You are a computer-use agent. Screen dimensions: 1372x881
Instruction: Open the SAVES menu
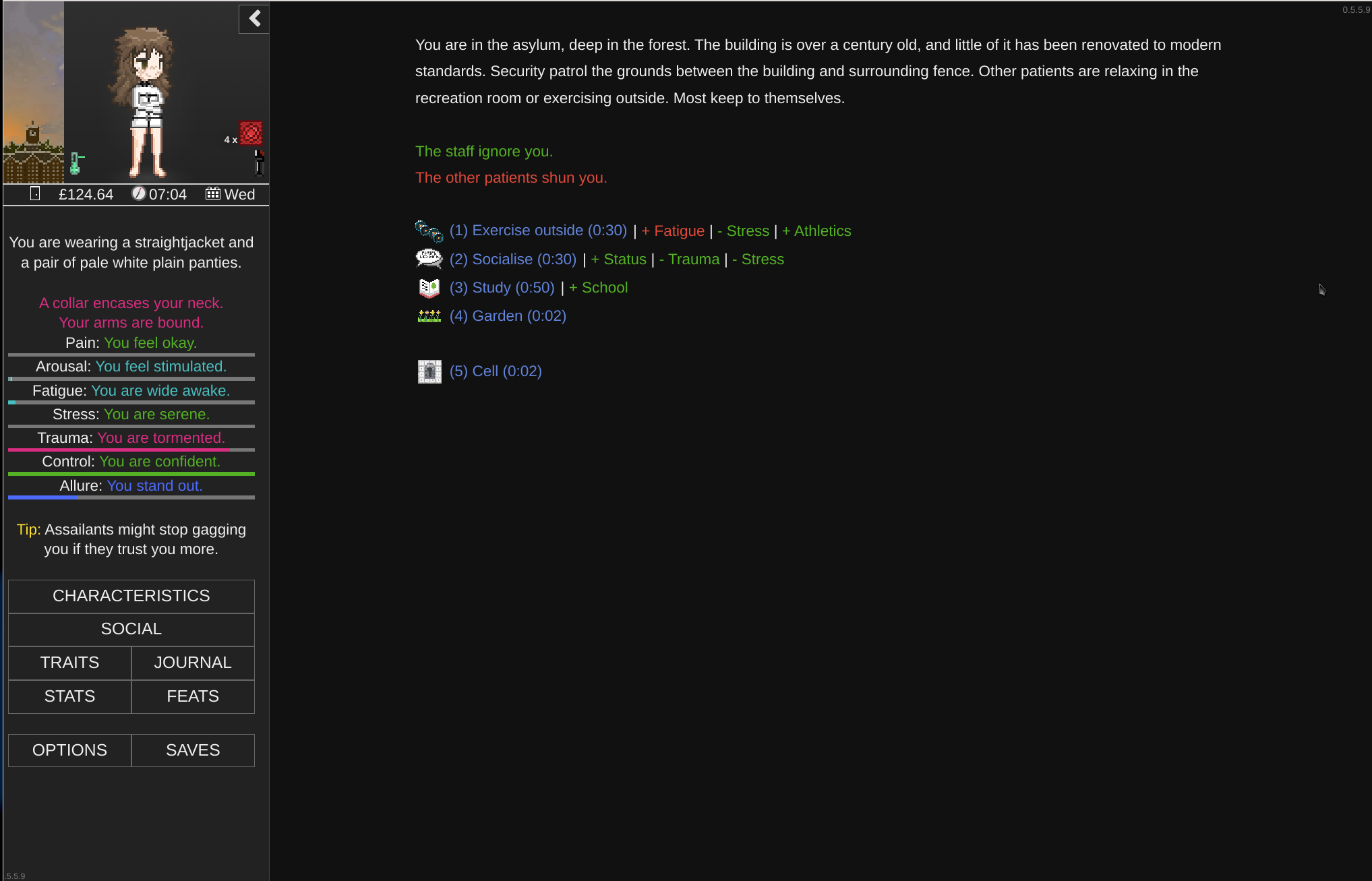pos(193,750)
